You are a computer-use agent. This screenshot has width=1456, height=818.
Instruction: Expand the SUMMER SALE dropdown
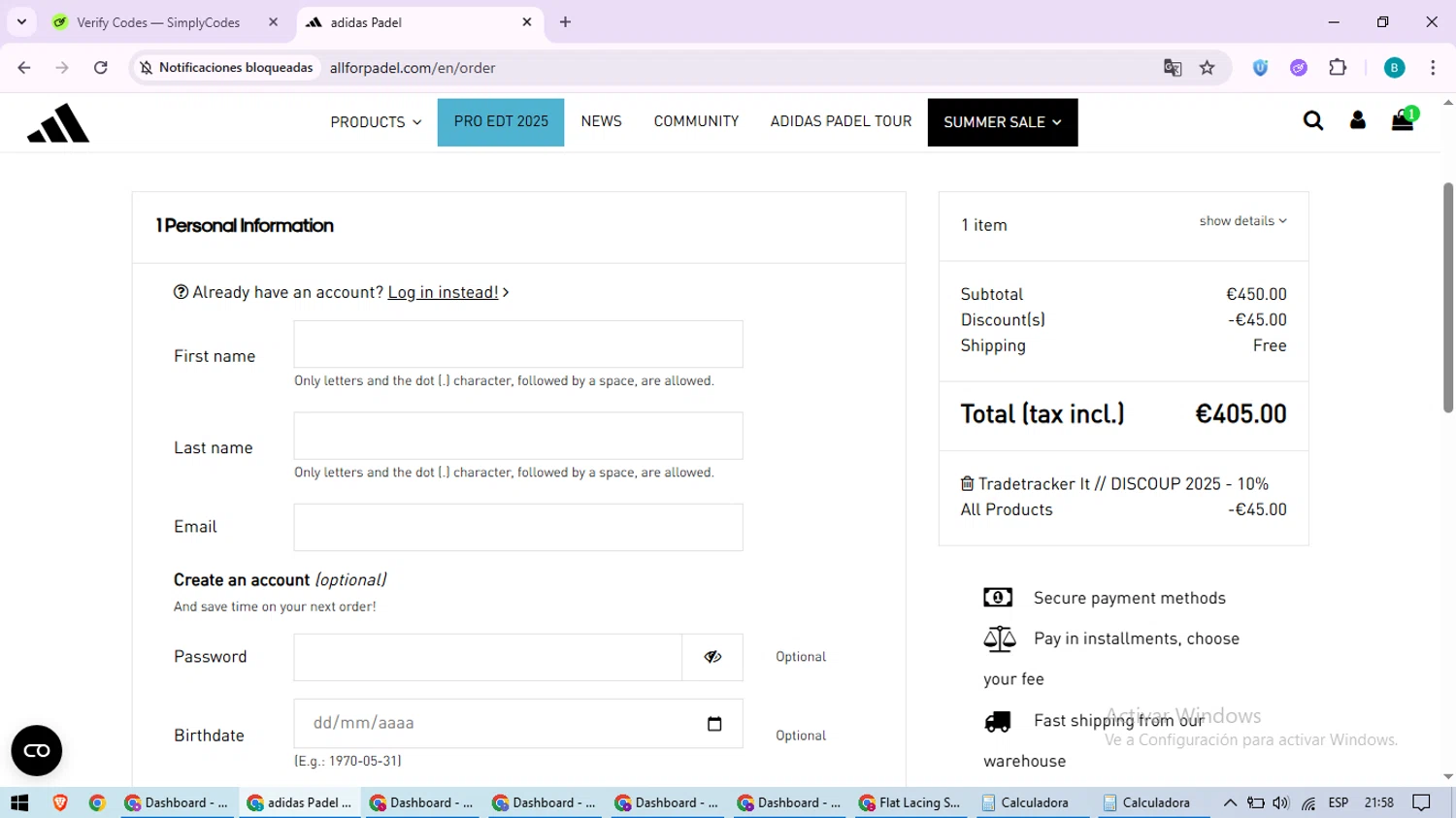point(1003,122)
